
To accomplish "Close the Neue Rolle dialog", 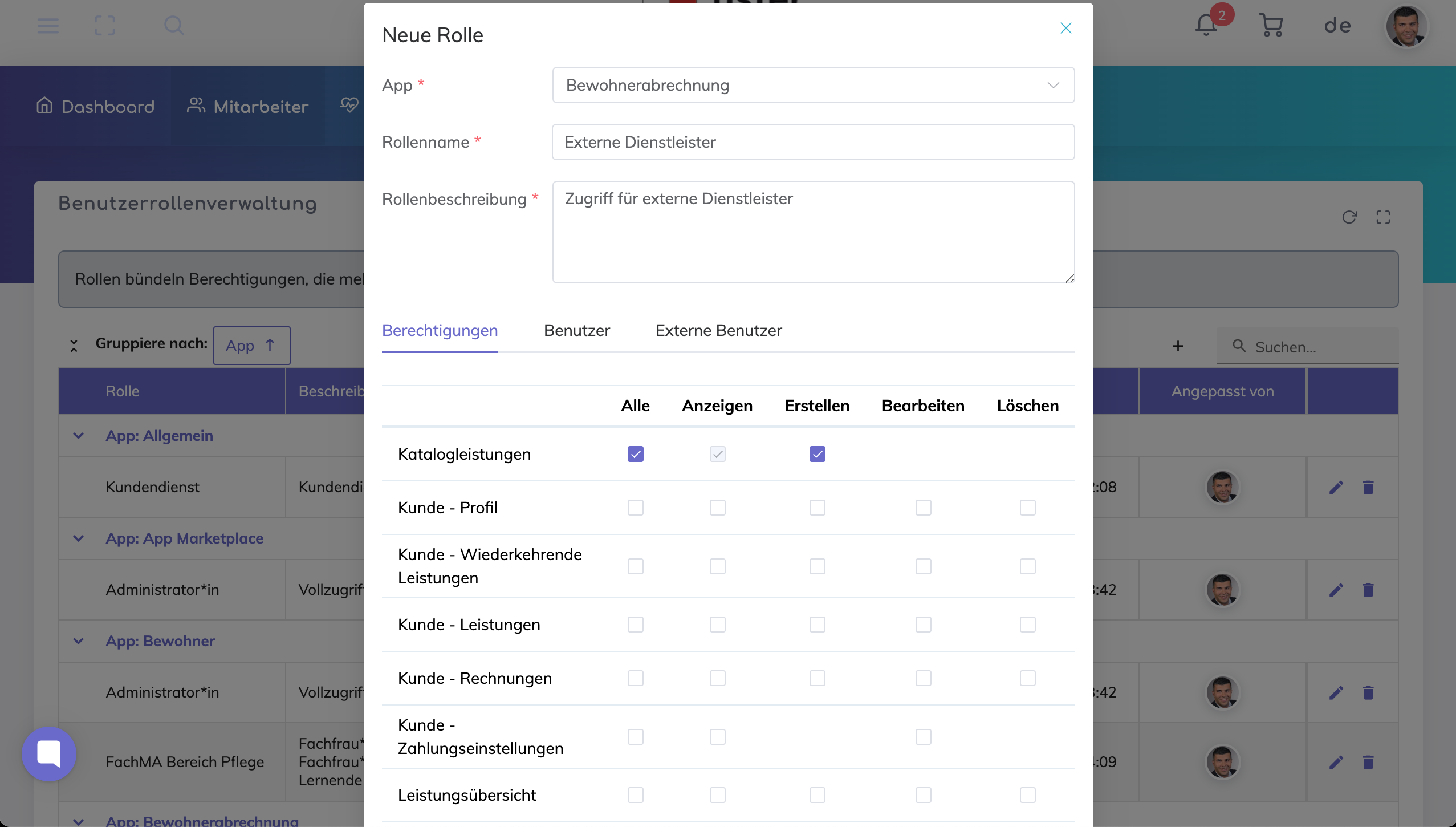I will (1065, 28).
